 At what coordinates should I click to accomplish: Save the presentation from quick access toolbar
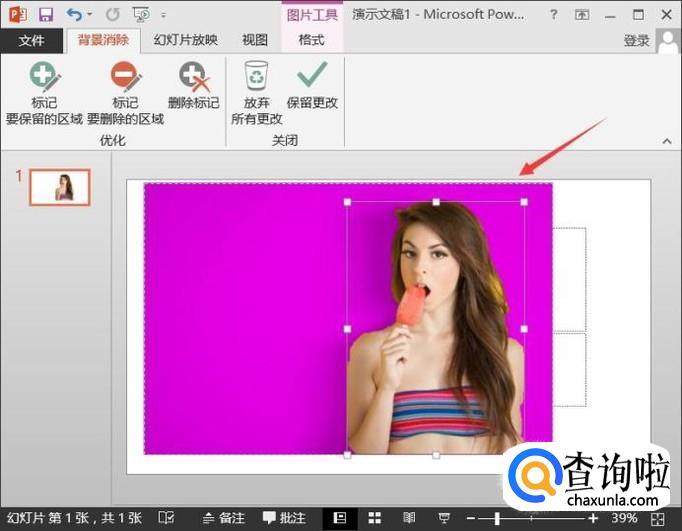coord(46,15)
